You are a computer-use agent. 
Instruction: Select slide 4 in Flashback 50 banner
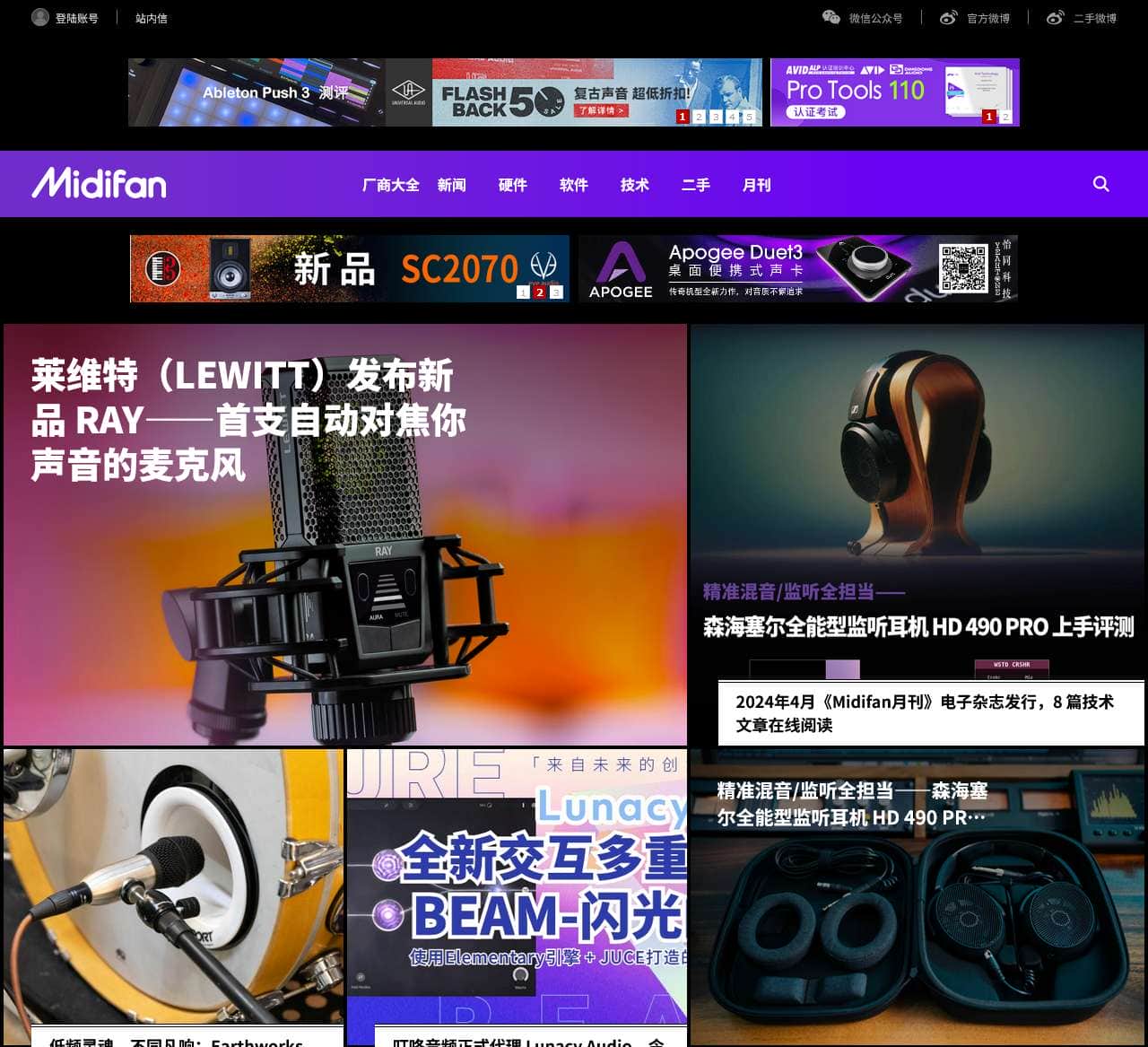[733, 117]
